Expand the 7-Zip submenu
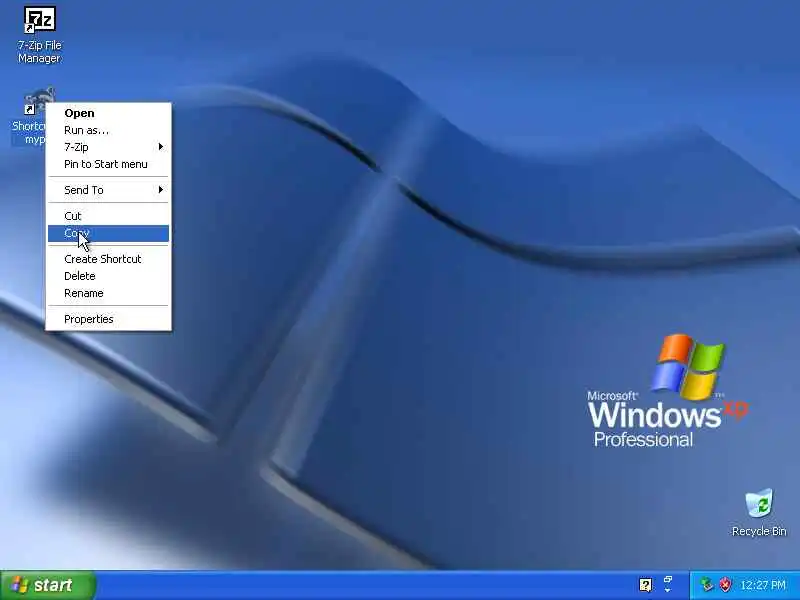The height and width of the screenshot is (600, 800). click(x=108, y=147)
